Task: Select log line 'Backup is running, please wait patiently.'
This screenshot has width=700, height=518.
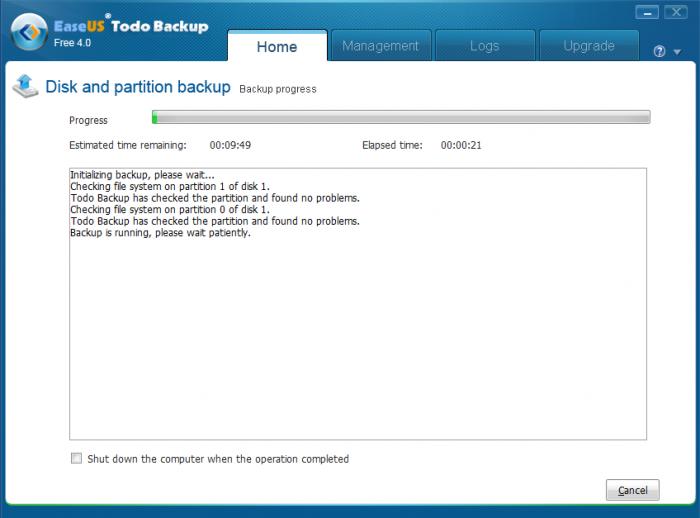Action: (x=161, y=233)
